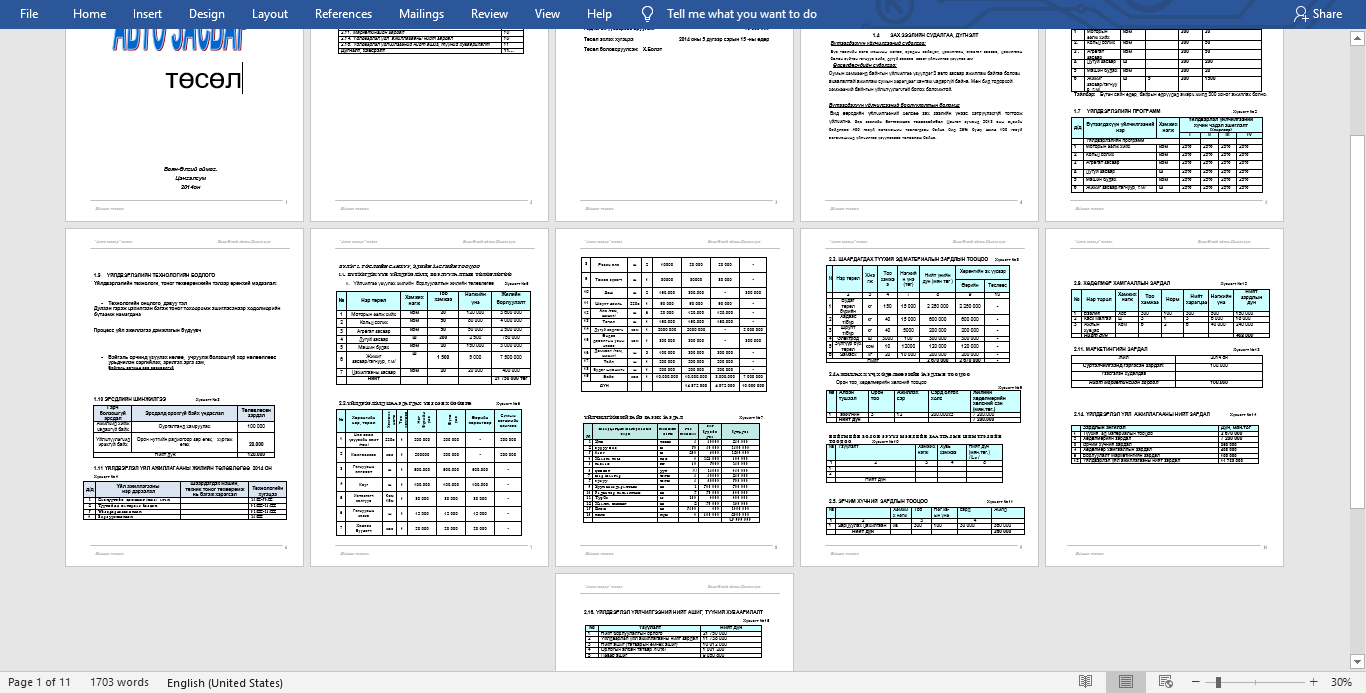Viewport: 1366px width, 693px height.
Task: Click the heading '1.5 ҮЙЛДВЭРЛЭЛИЙН ТЕХНОЛОГИЙН БОДЛОГО'
Action: coord(154,274)
